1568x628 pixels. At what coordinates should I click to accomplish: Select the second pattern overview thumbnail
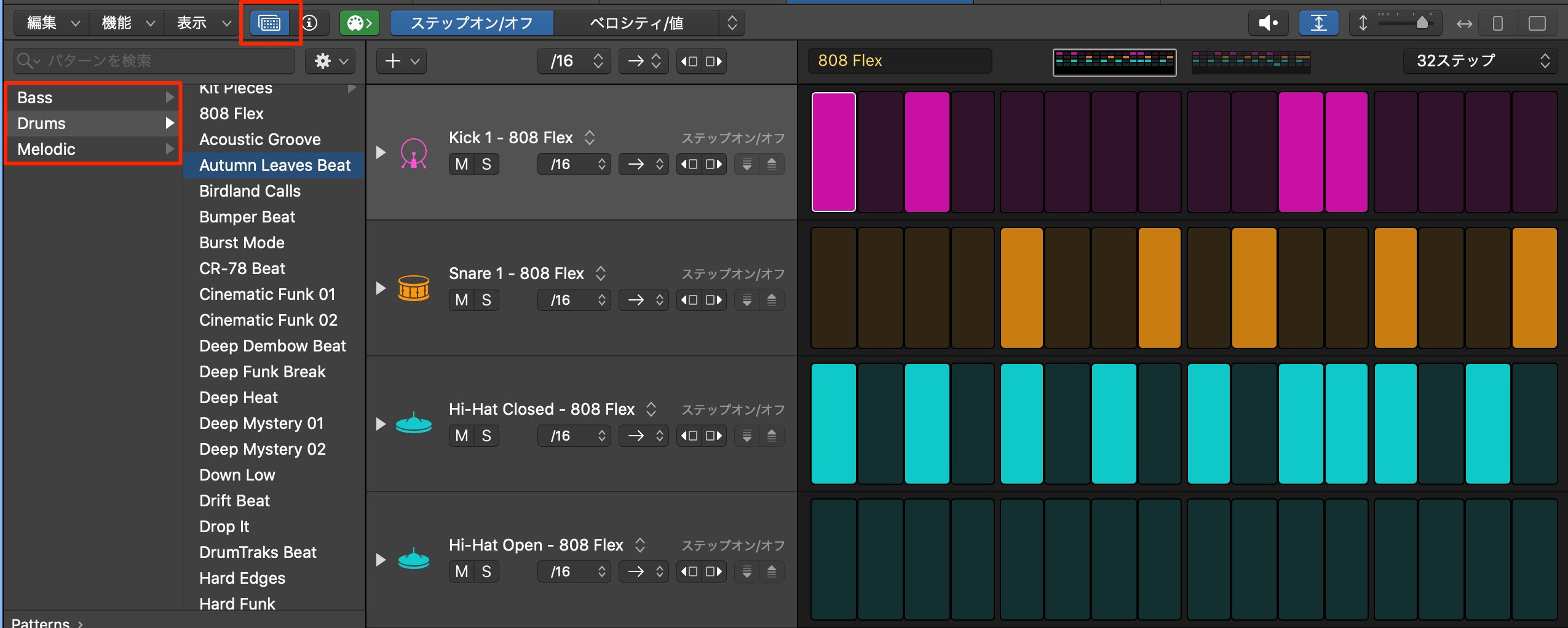tap(1251, 62)
